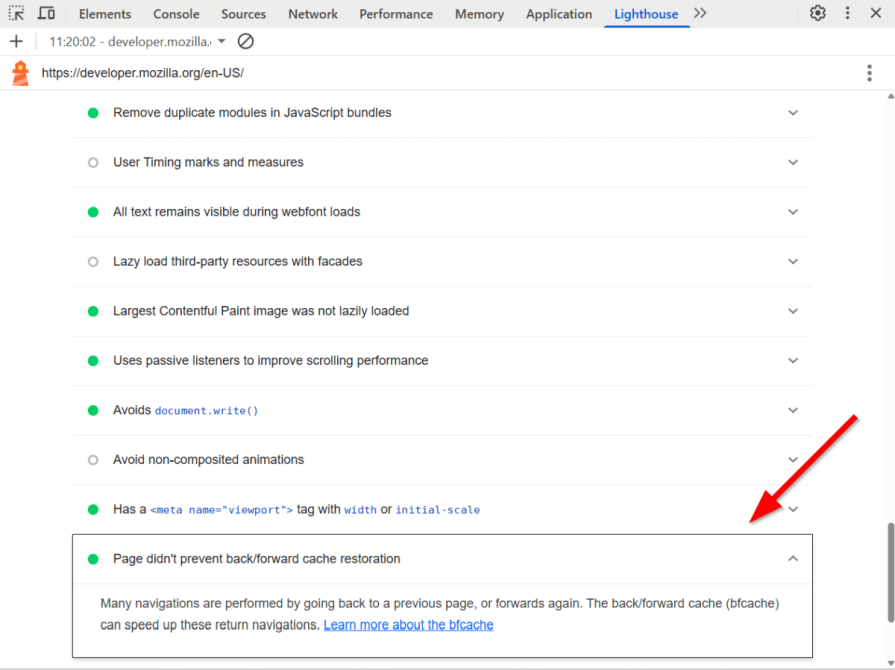895x670 pixels.
Task: Click the developer.mozilla.org URL text
Action: [142, 72]
